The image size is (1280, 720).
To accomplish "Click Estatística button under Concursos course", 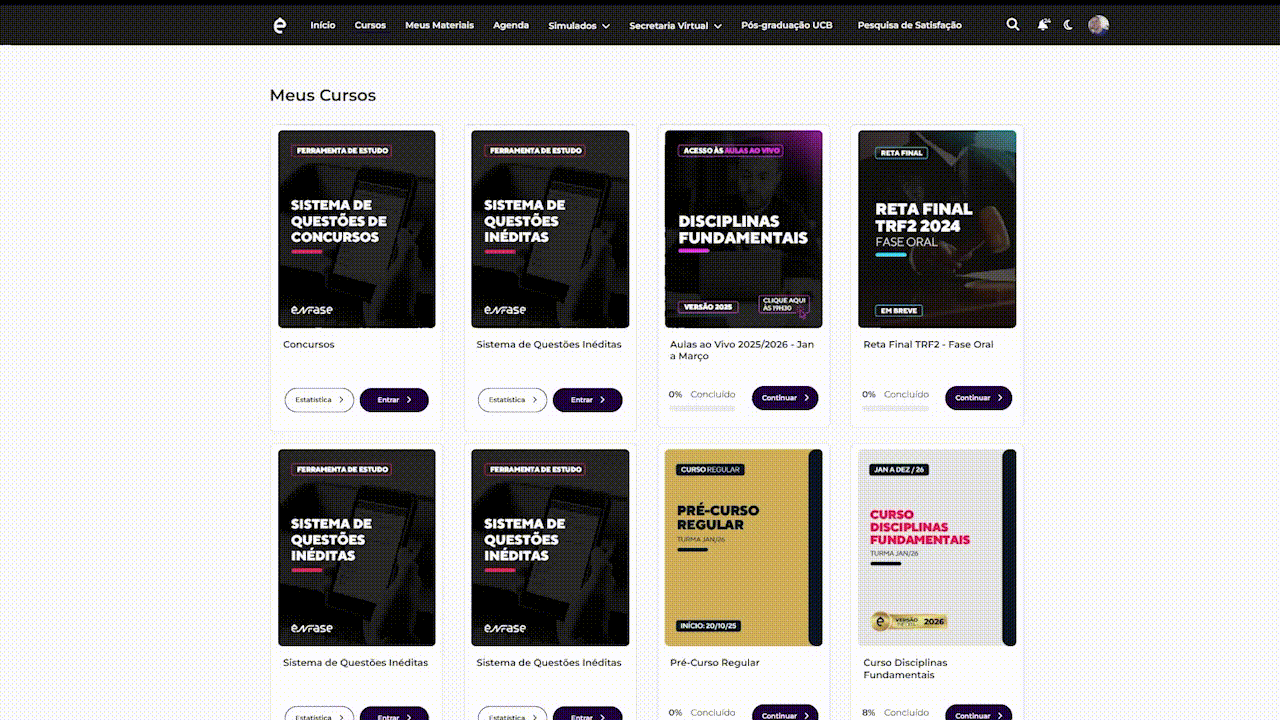I will coord(319,400).
